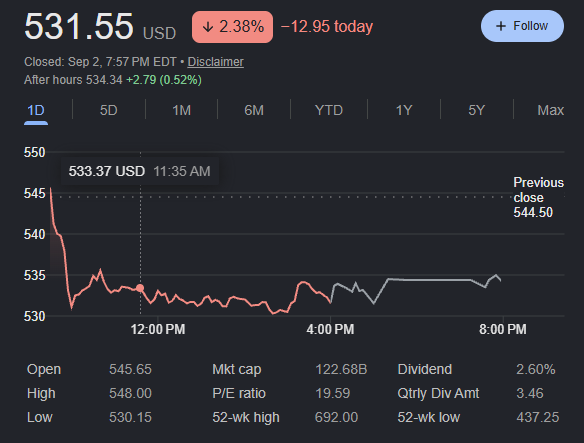Click the Previous close 544.50 label
This screenshot has height=443, width=584.
(x=539, y=197)
